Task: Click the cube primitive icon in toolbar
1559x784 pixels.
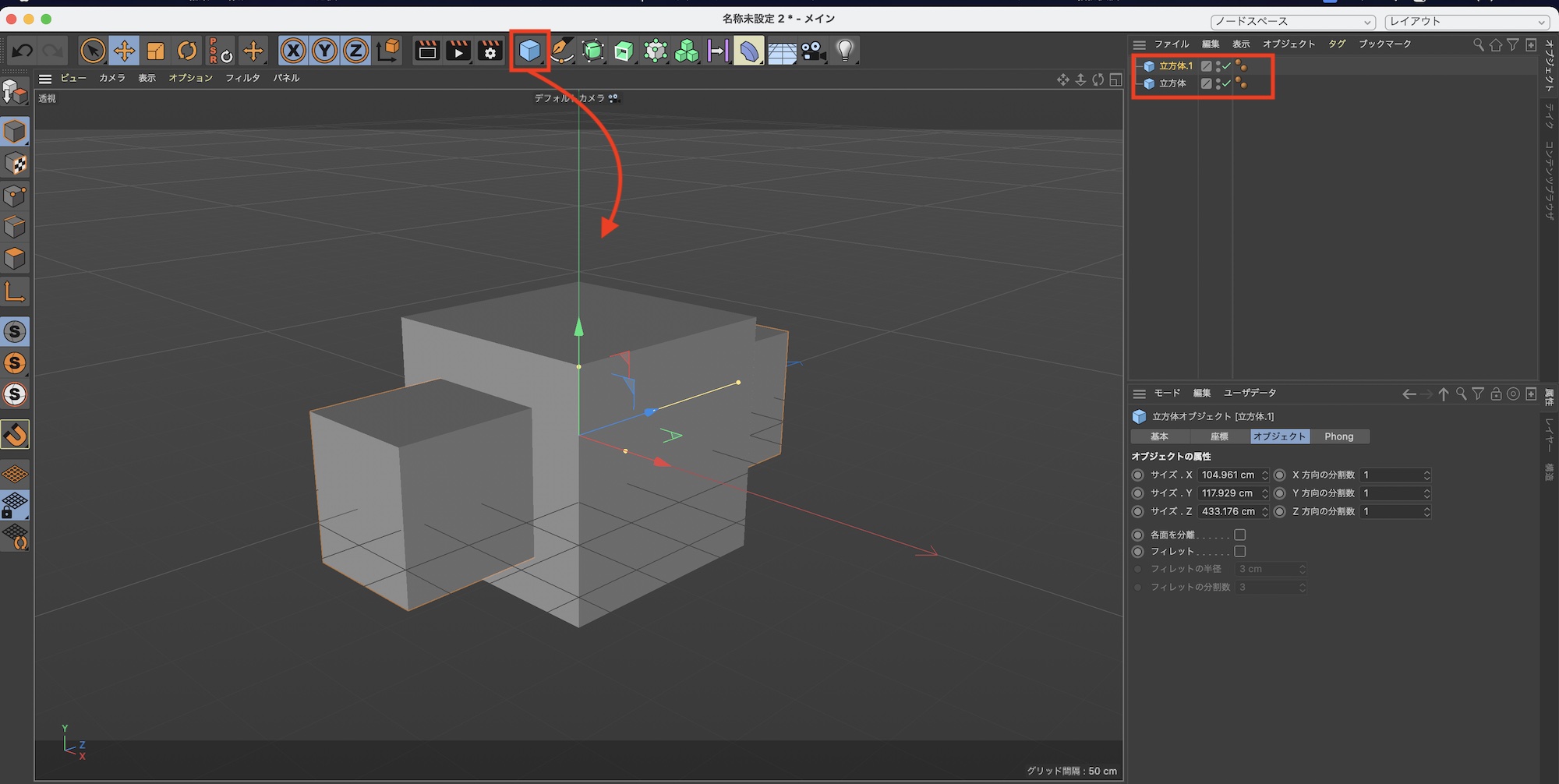Action: (x=529, y=51)
